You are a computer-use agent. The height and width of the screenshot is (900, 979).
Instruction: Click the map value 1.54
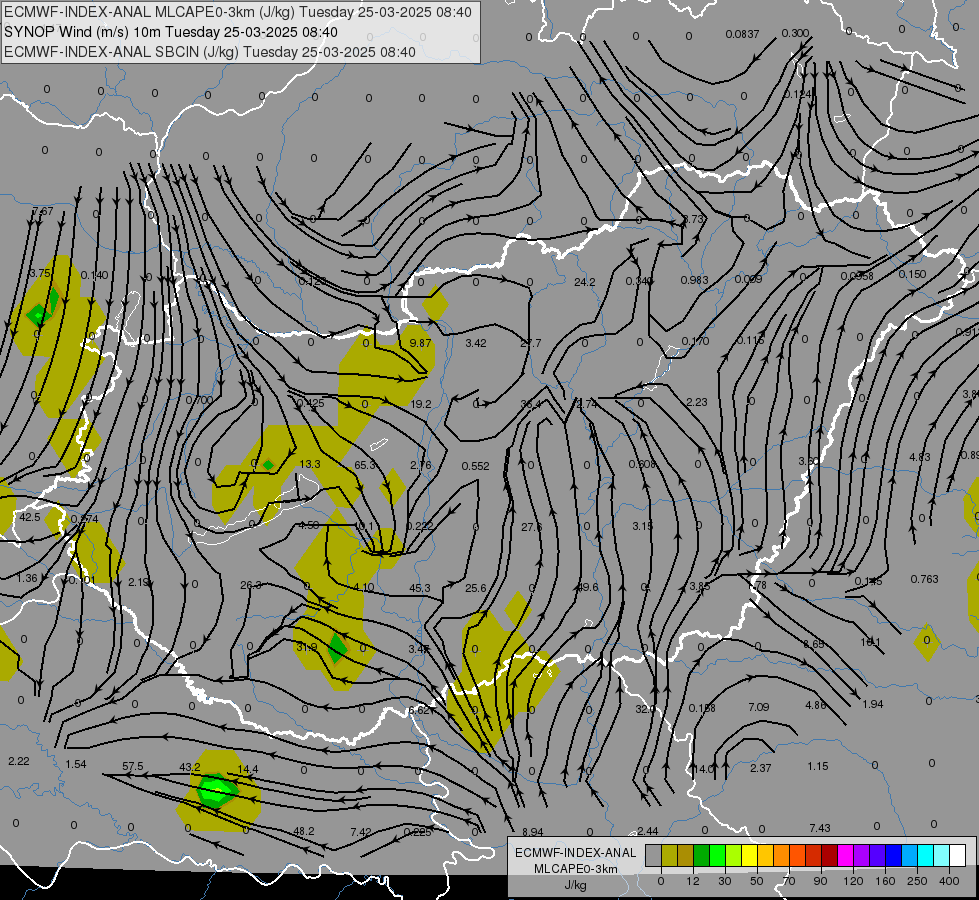76,764
